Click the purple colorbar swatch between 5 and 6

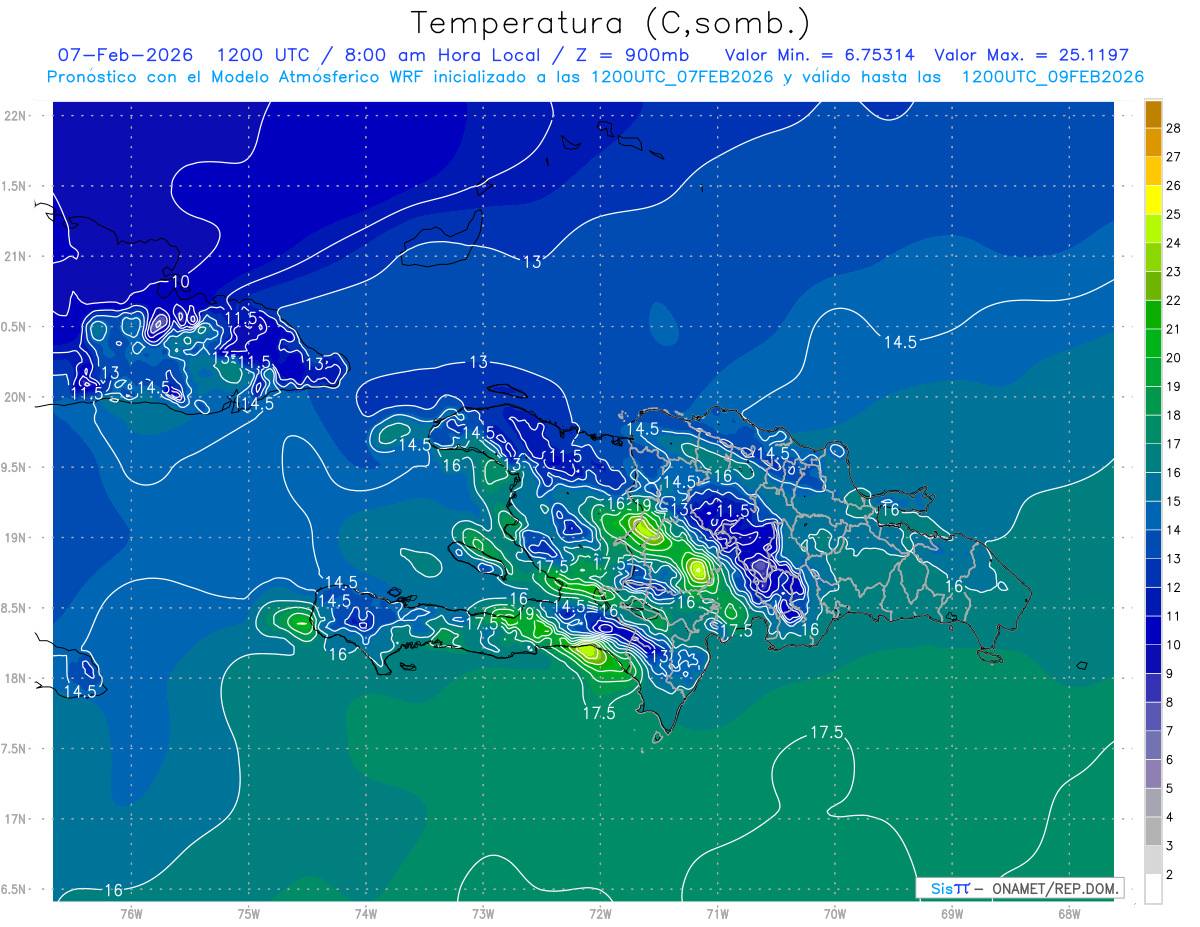pos(1153,774)
